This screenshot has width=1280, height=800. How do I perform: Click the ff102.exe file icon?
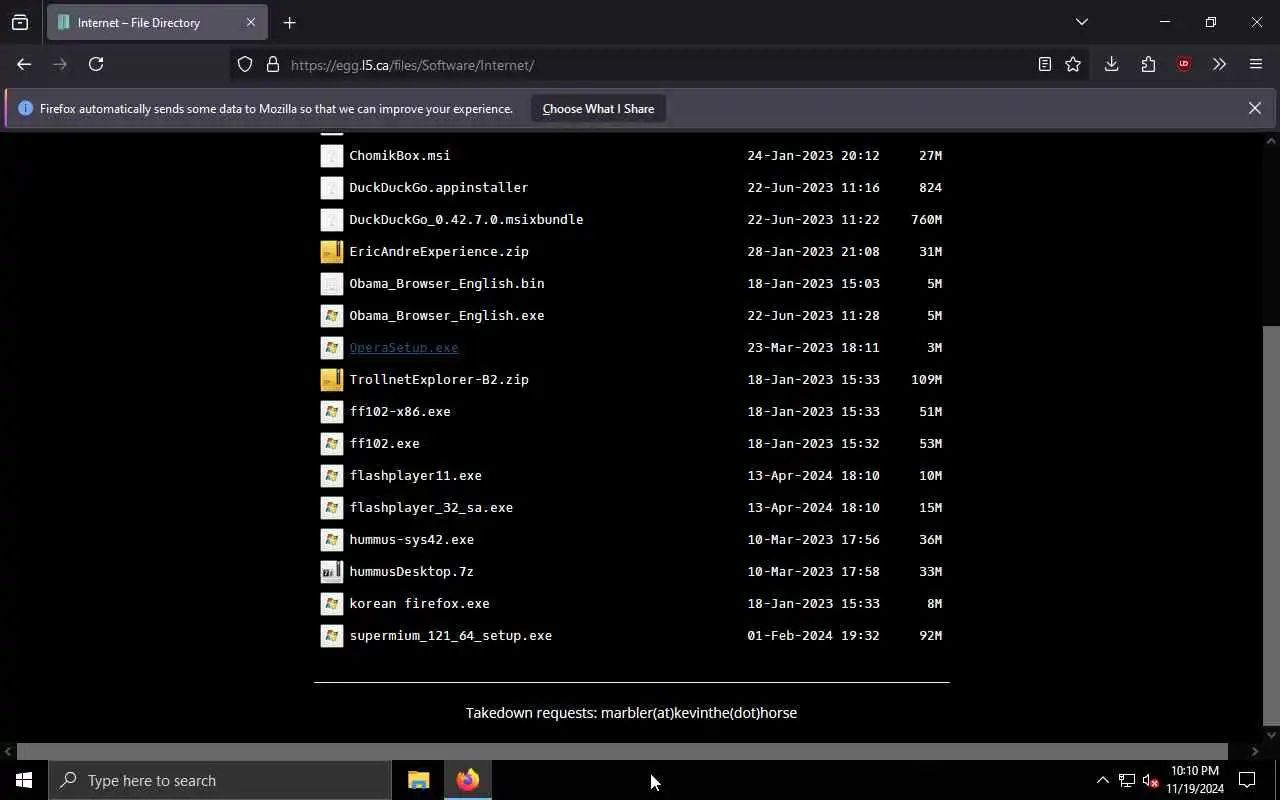[331, 444]
